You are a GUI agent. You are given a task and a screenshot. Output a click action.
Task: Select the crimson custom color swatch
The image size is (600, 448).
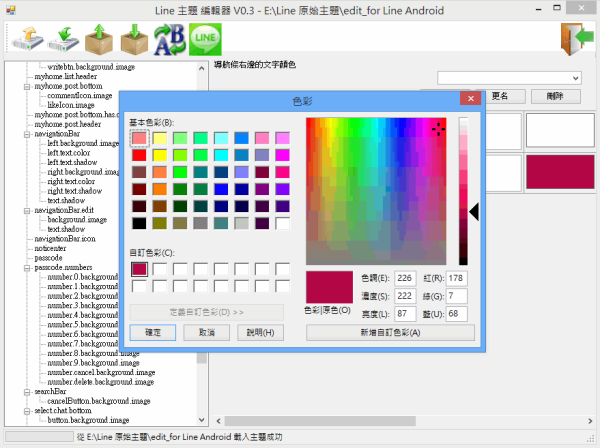pyautogui.click(x=139, y=269)
